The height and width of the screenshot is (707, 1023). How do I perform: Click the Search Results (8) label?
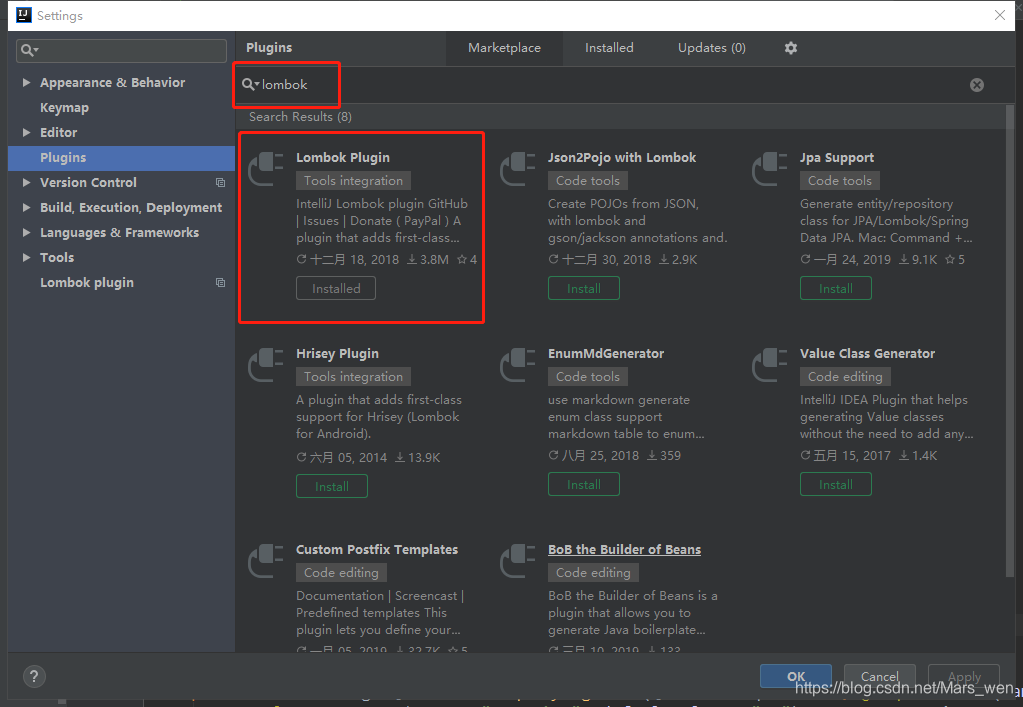click(x=300, y=117)
